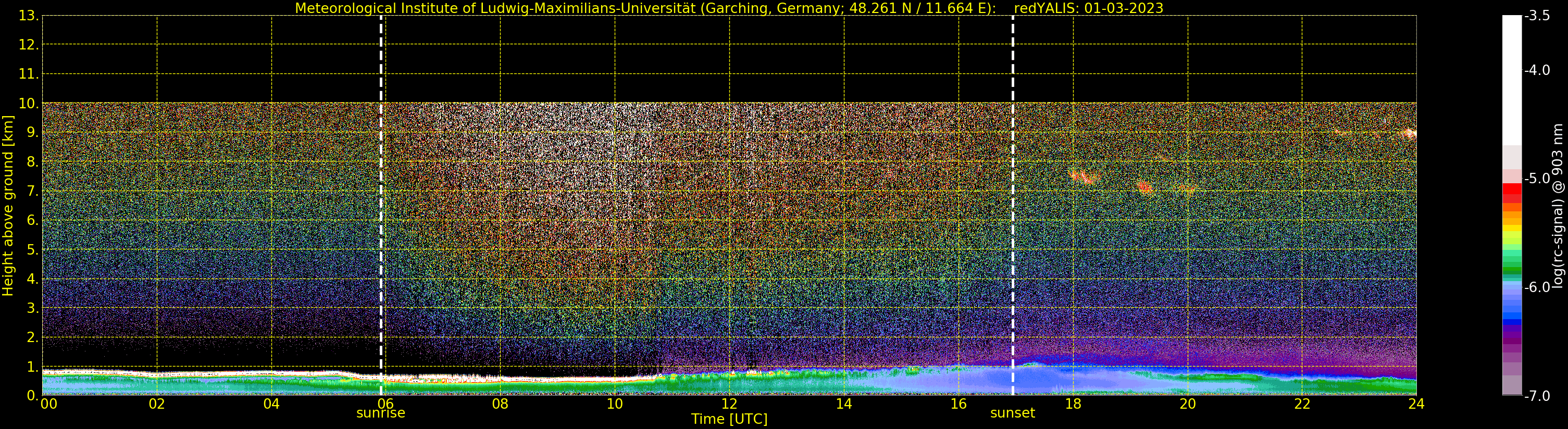Click the height tick label '3.'
Image resolution: width=1568 pixels, height=429 pixels.
(x=32, y=308)
